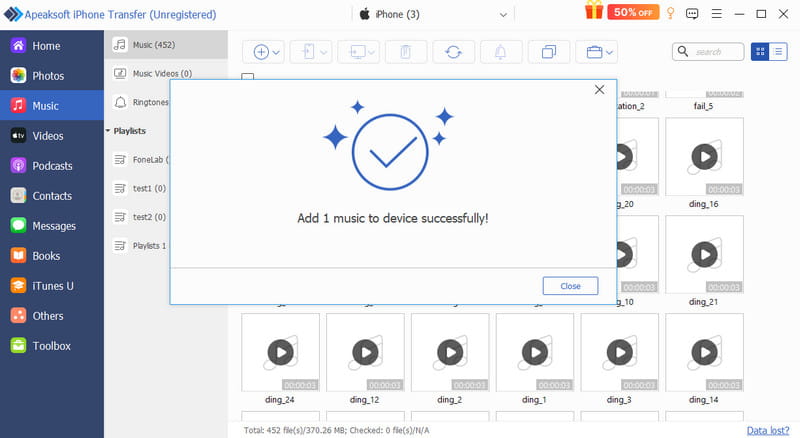Switch to list view
800x438 pixels.
coord(778,52)
